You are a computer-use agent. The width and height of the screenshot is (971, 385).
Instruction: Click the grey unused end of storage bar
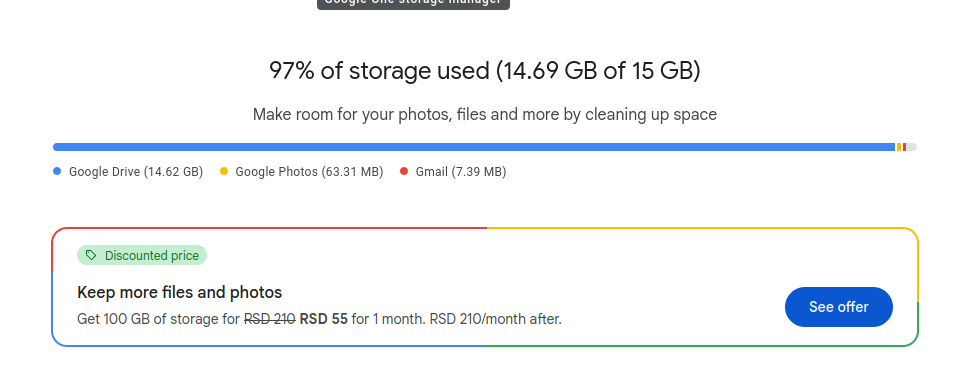[x=912, y=147]
